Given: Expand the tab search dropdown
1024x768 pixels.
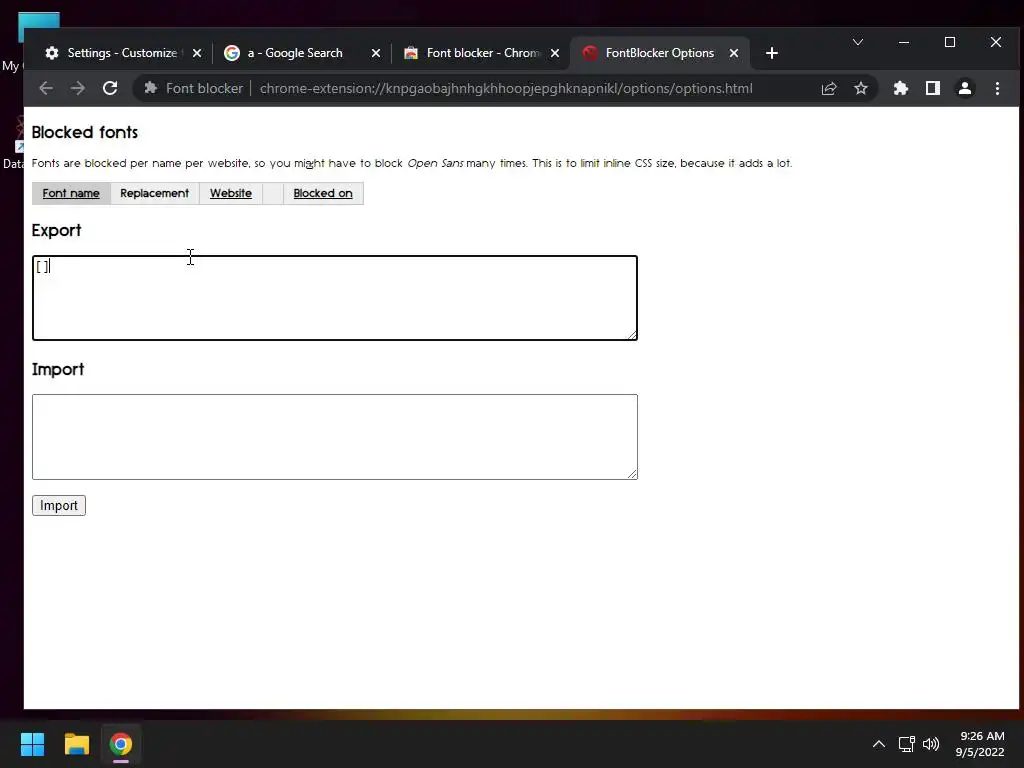Looking at the screenshot, I should 858,42.
